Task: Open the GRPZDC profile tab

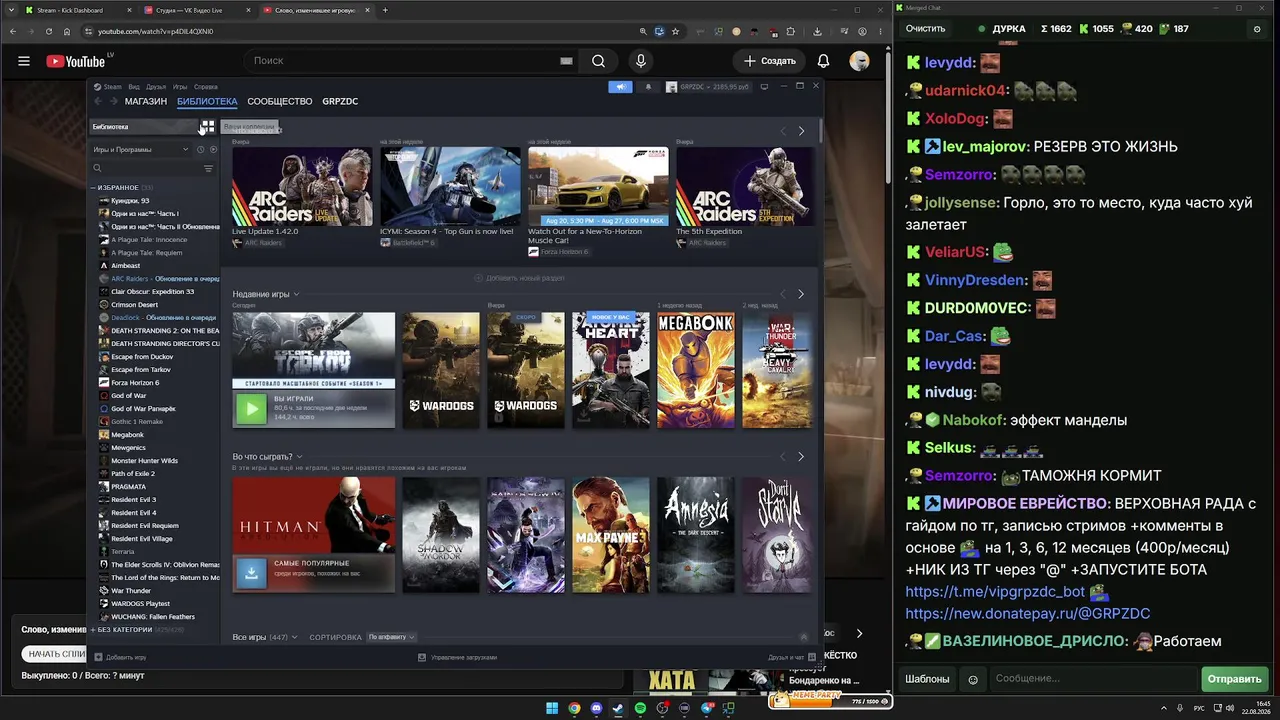Action: 340,101
